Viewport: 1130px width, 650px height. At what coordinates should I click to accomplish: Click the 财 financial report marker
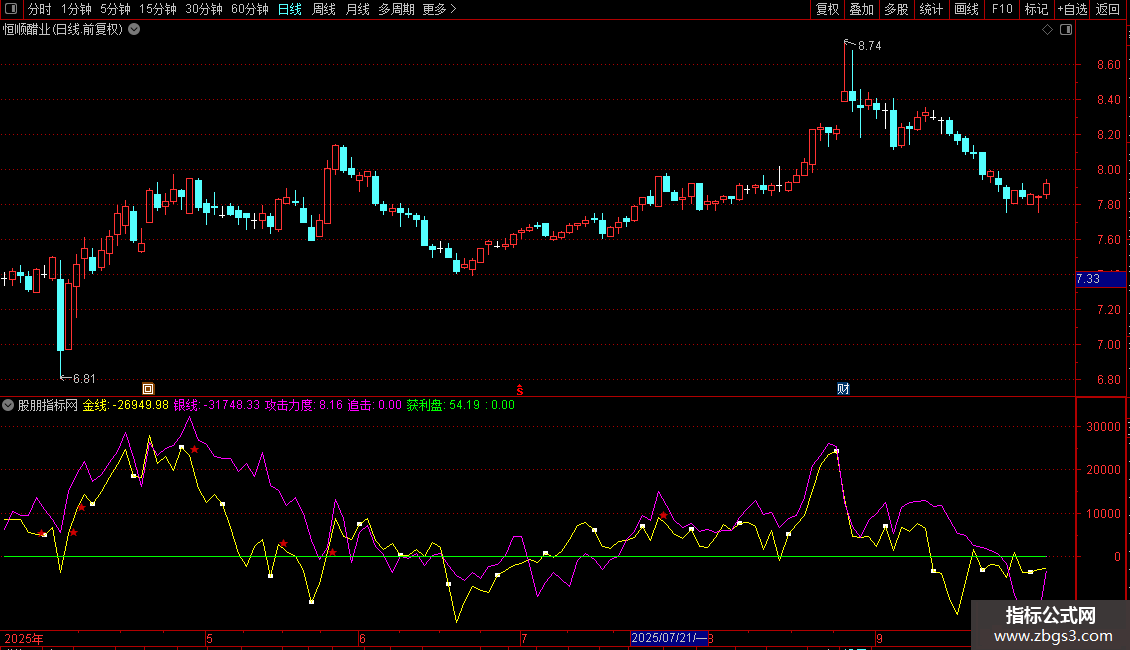[x=843, y=389]
